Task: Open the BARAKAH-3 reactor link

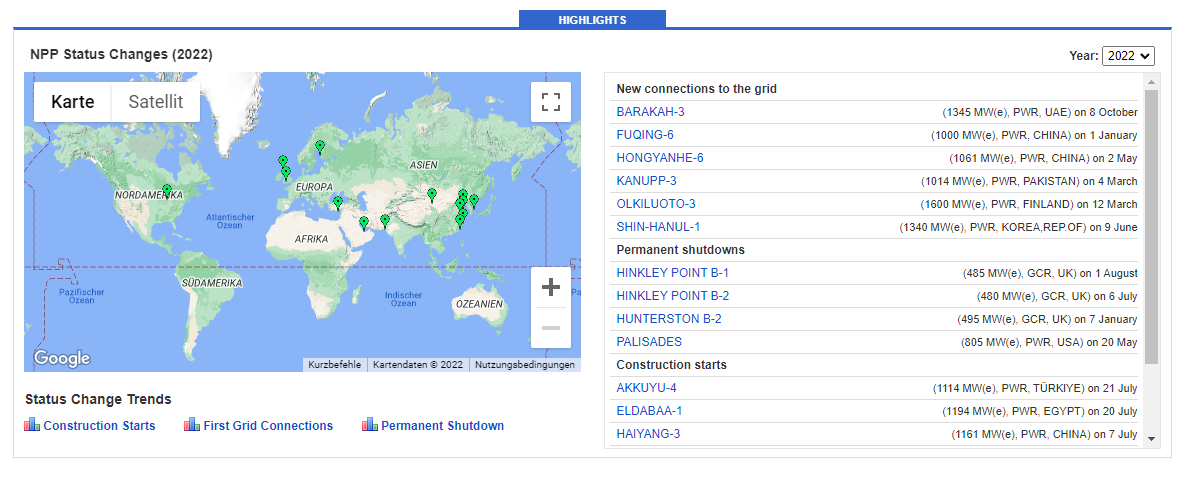Action: coord(650,112)
